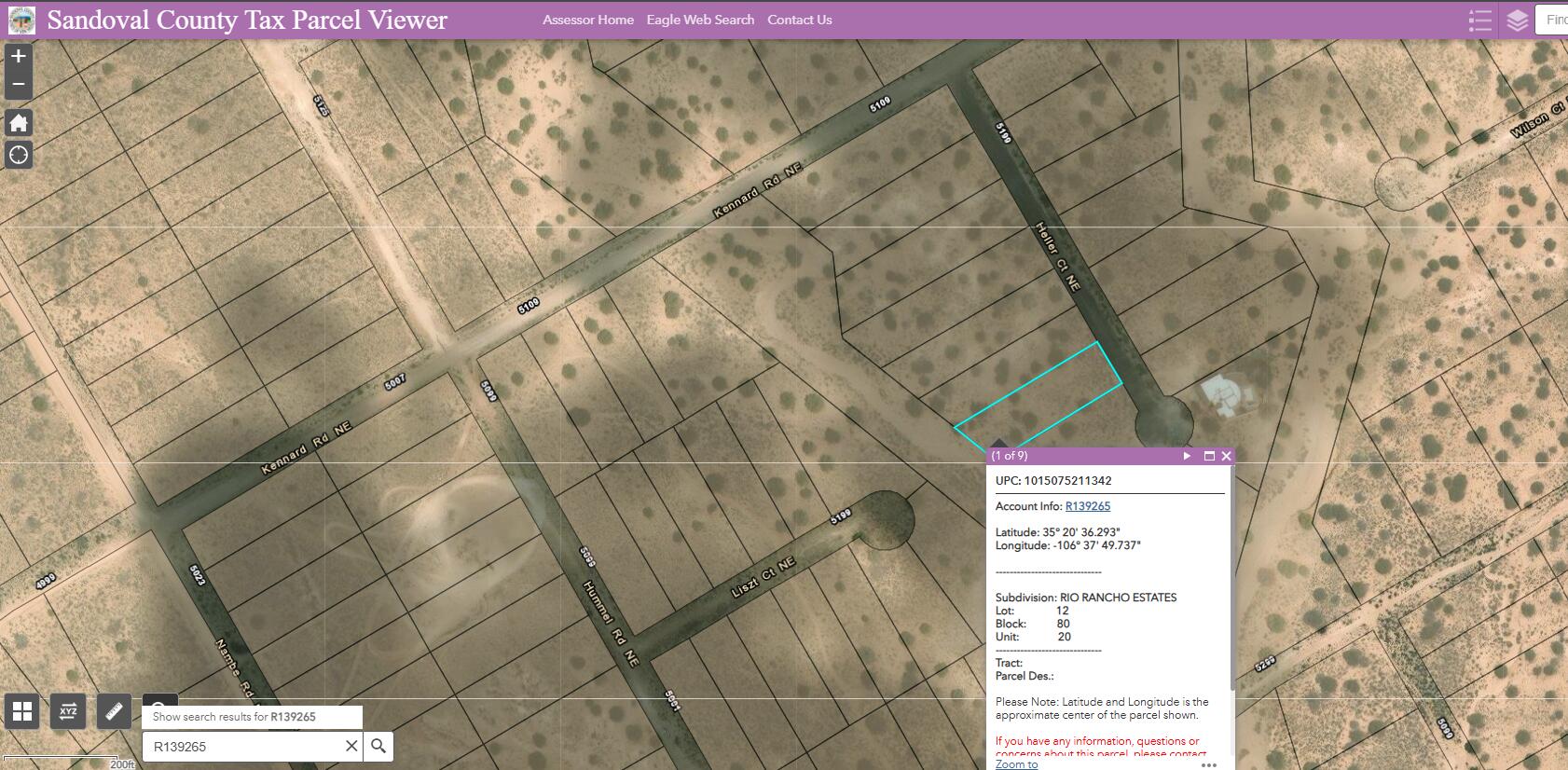This screenshot has width=1568, height=770.
Task: Open the XYZ coordinate tool
Action: tap(68, 712)
